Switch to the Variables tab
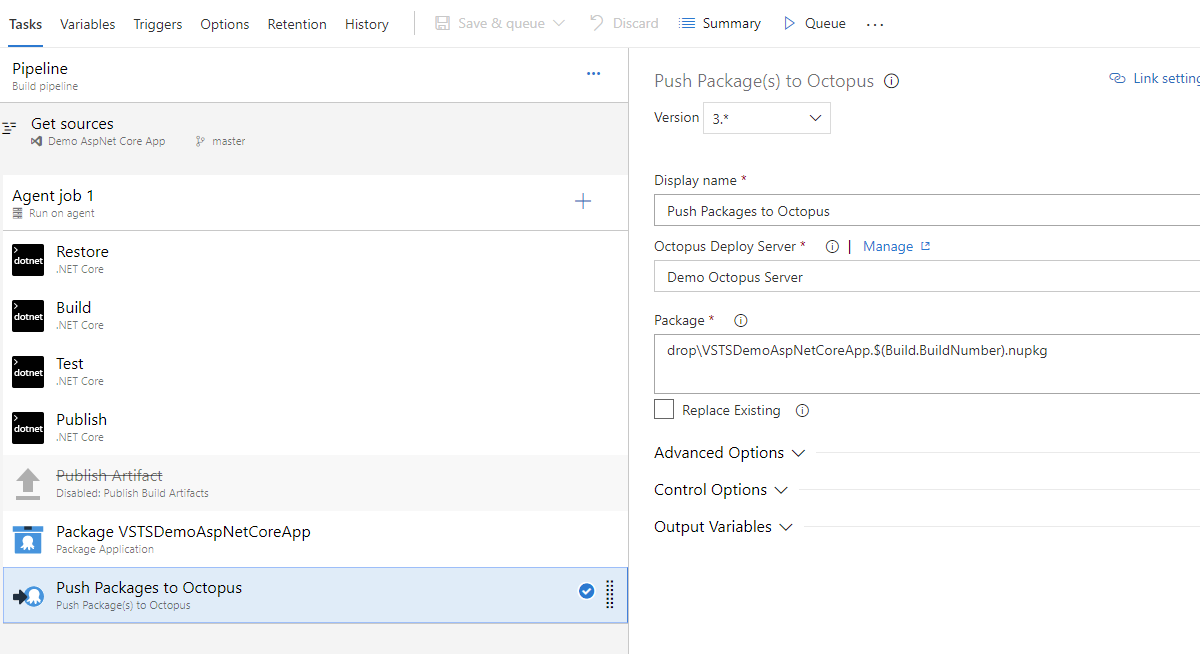The width and height of the screenshot is (1200, 654). tap(87, 23)
